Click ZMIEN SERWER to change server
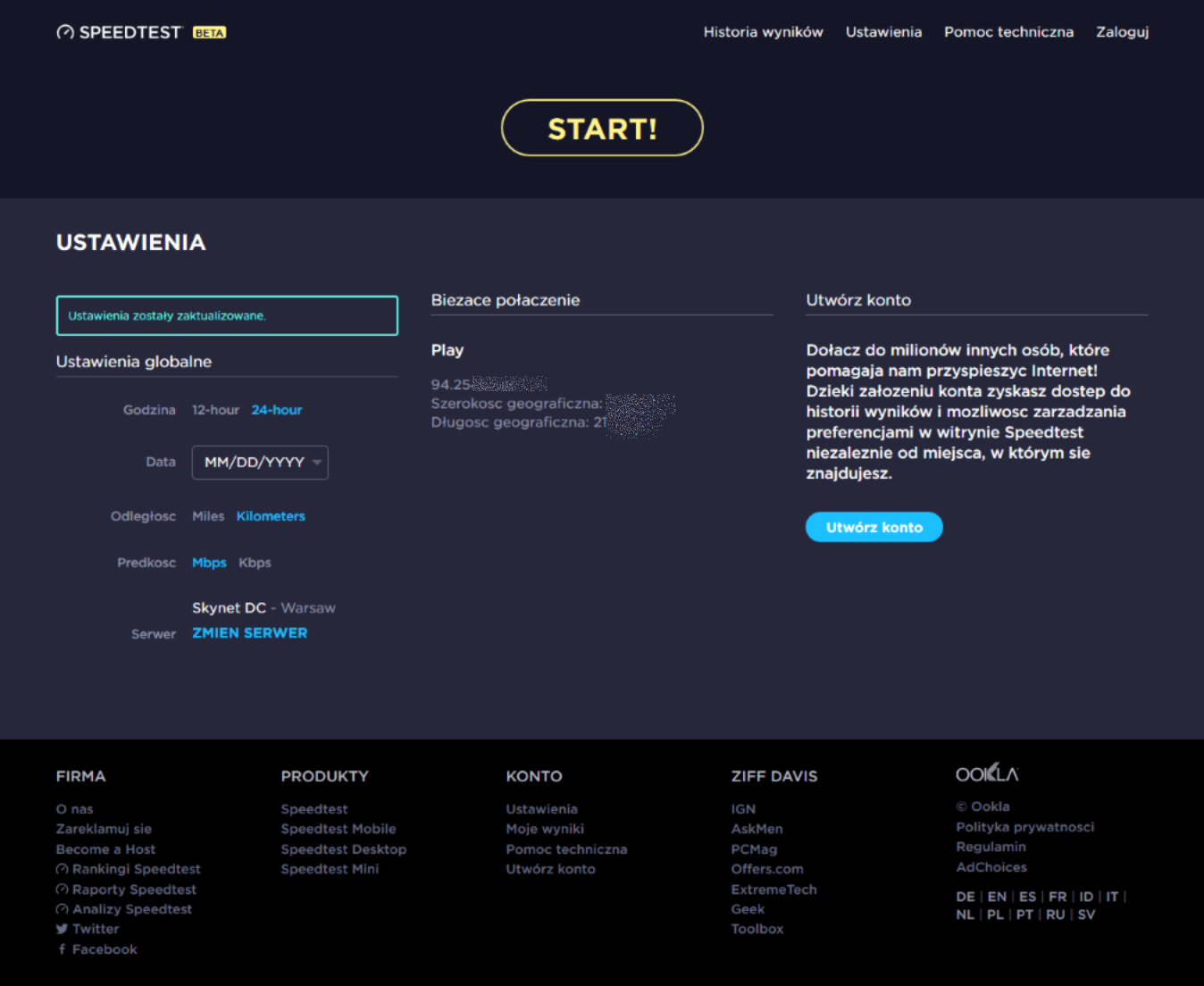The height and width of the screenshot is (986, 1204). (250, 633)
